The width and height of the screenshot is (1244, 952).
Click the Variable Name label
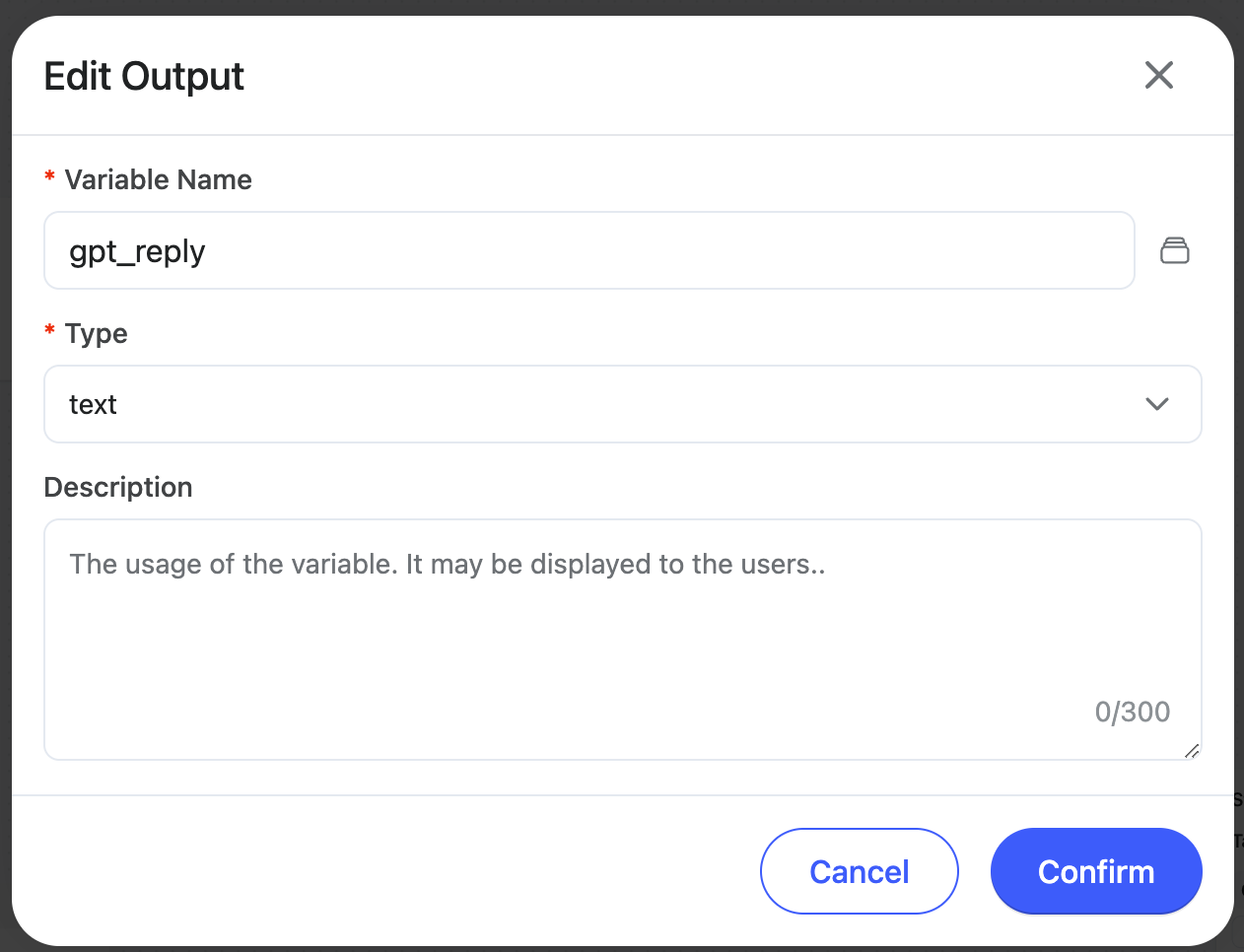(x=158, y=180)
